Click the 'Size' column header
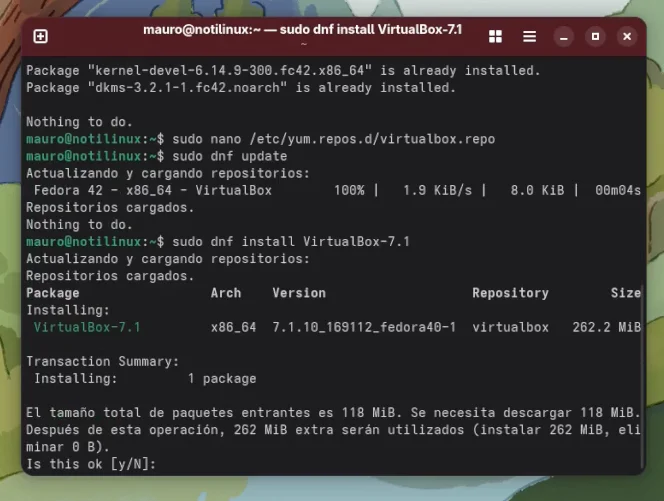 coord(625,293)
